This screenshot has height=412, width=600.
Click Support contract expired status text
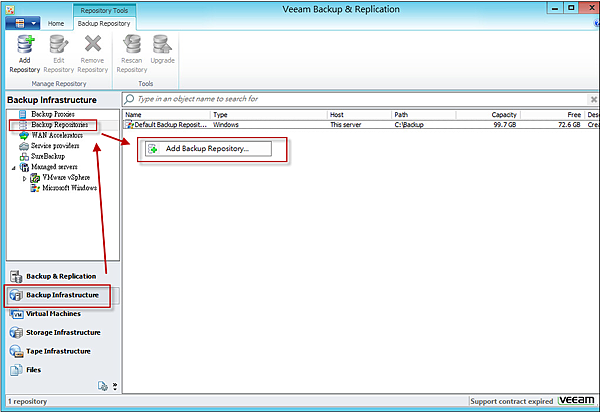click(x=512, y=401)
